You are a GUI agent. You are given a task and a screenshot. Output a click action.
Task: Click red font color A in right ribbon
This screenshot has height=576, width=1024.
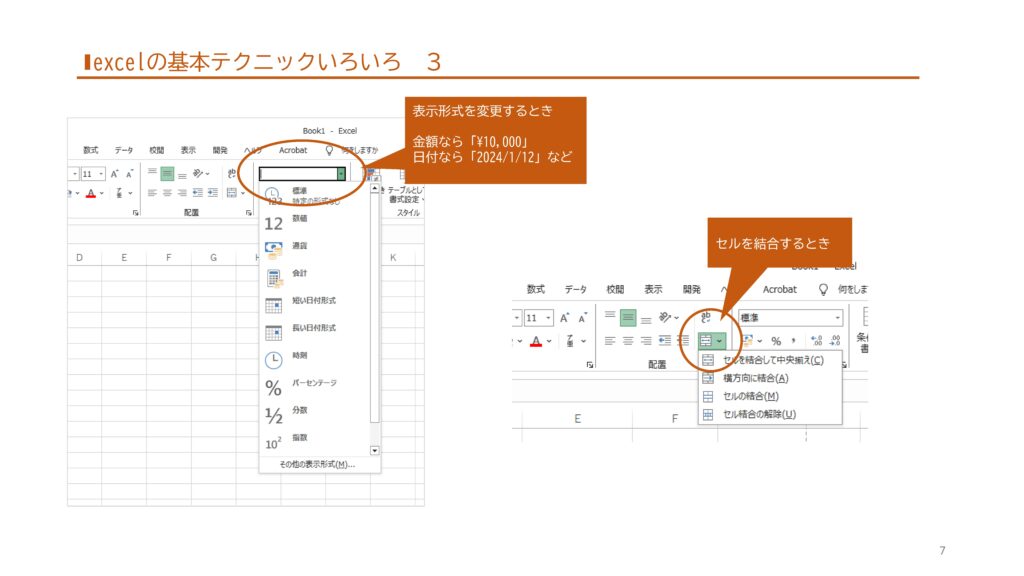[x=535, y=341]
